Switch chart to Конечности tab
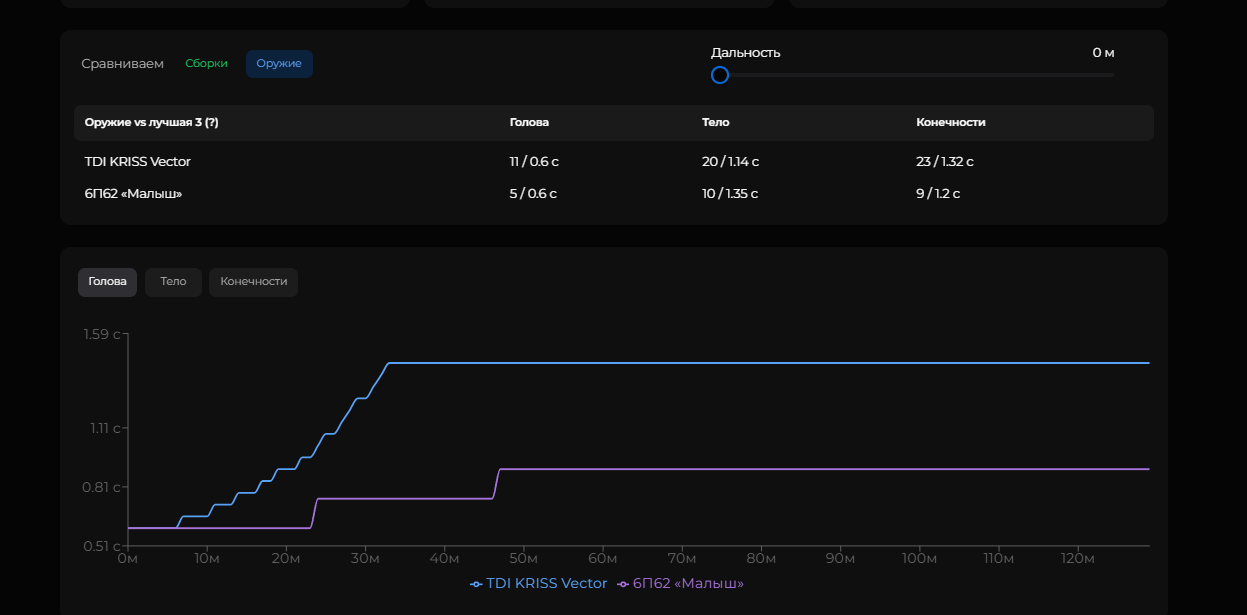This screenshot has width=1247, height=615. 254,282
